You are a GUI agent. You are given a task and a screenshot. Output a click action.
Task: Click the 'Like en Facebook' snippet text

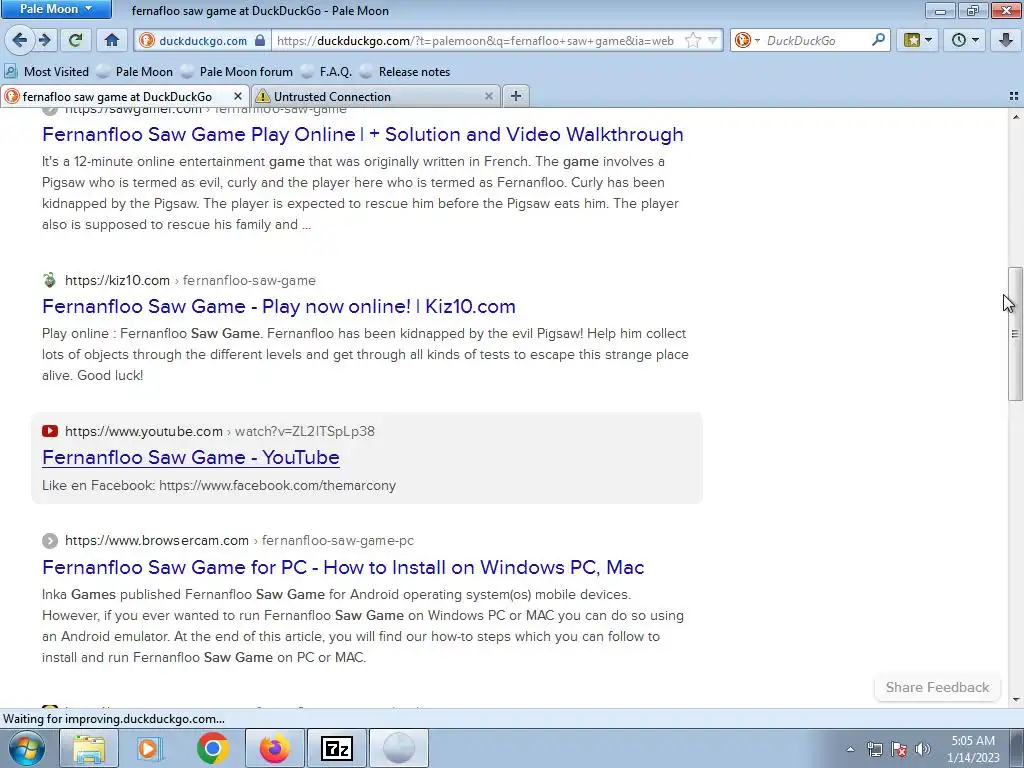point(219,486)
